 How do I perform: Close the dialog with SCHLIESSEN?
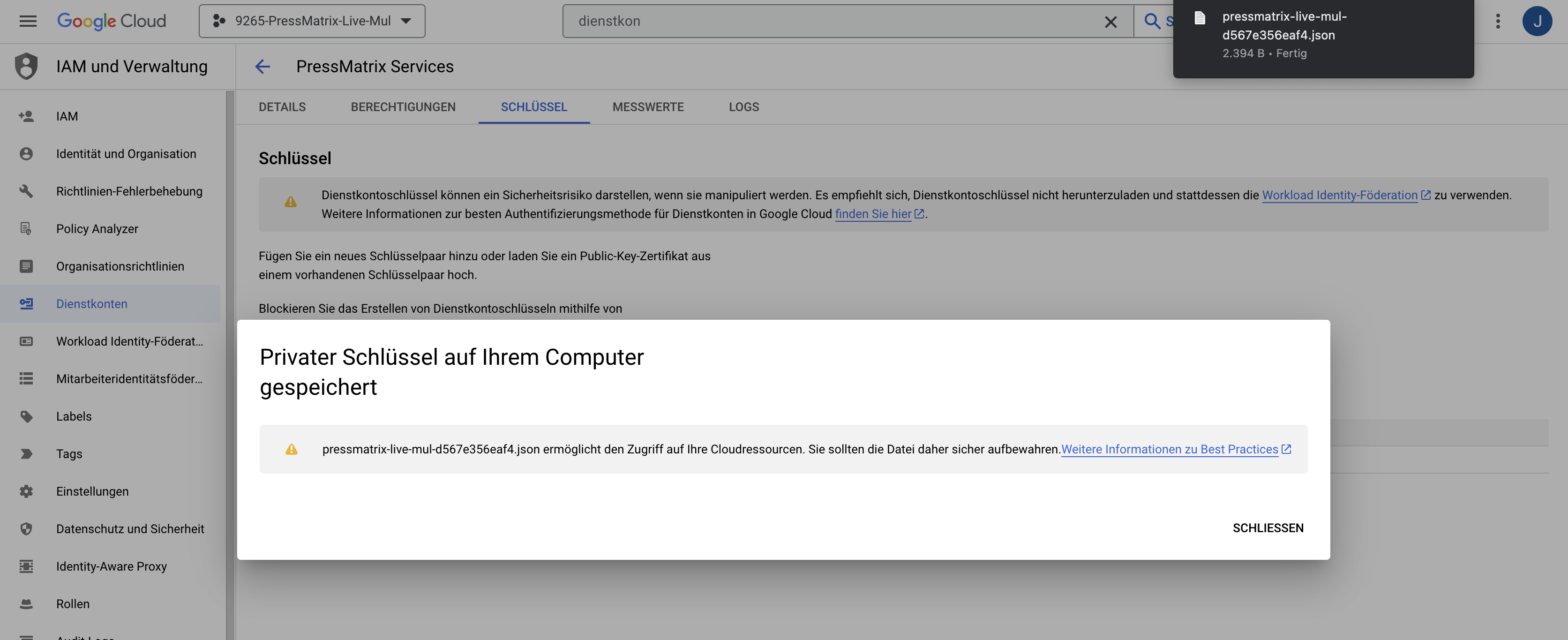(1268, 528)
